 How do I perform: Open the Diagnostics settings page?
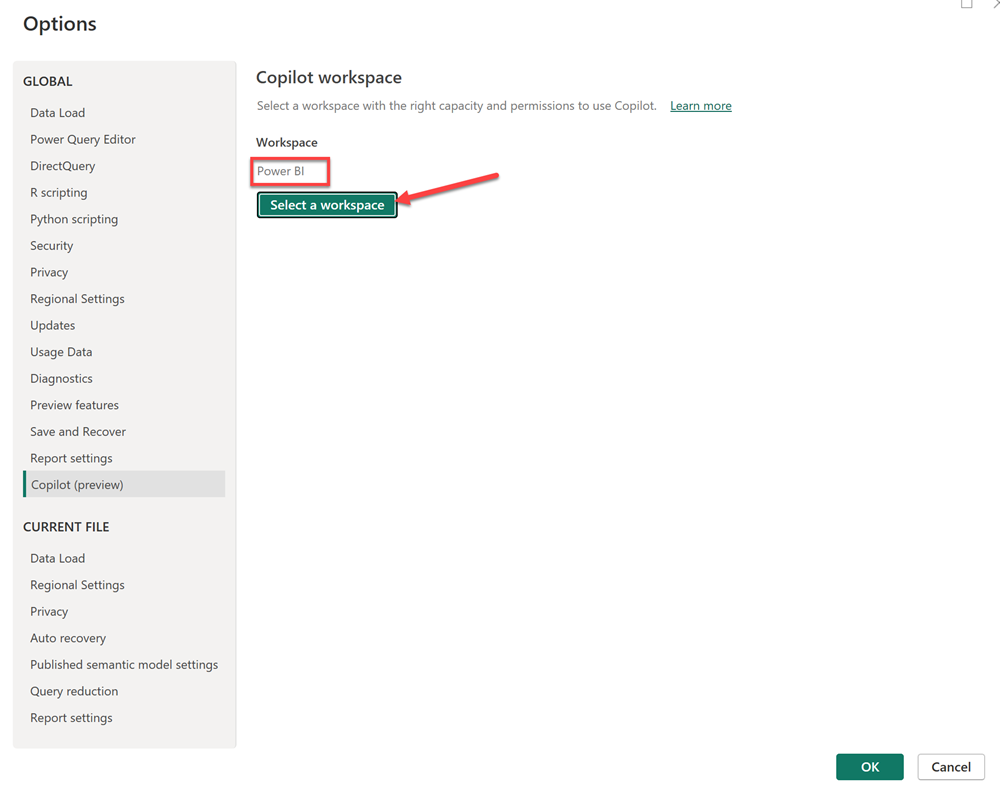61,378
